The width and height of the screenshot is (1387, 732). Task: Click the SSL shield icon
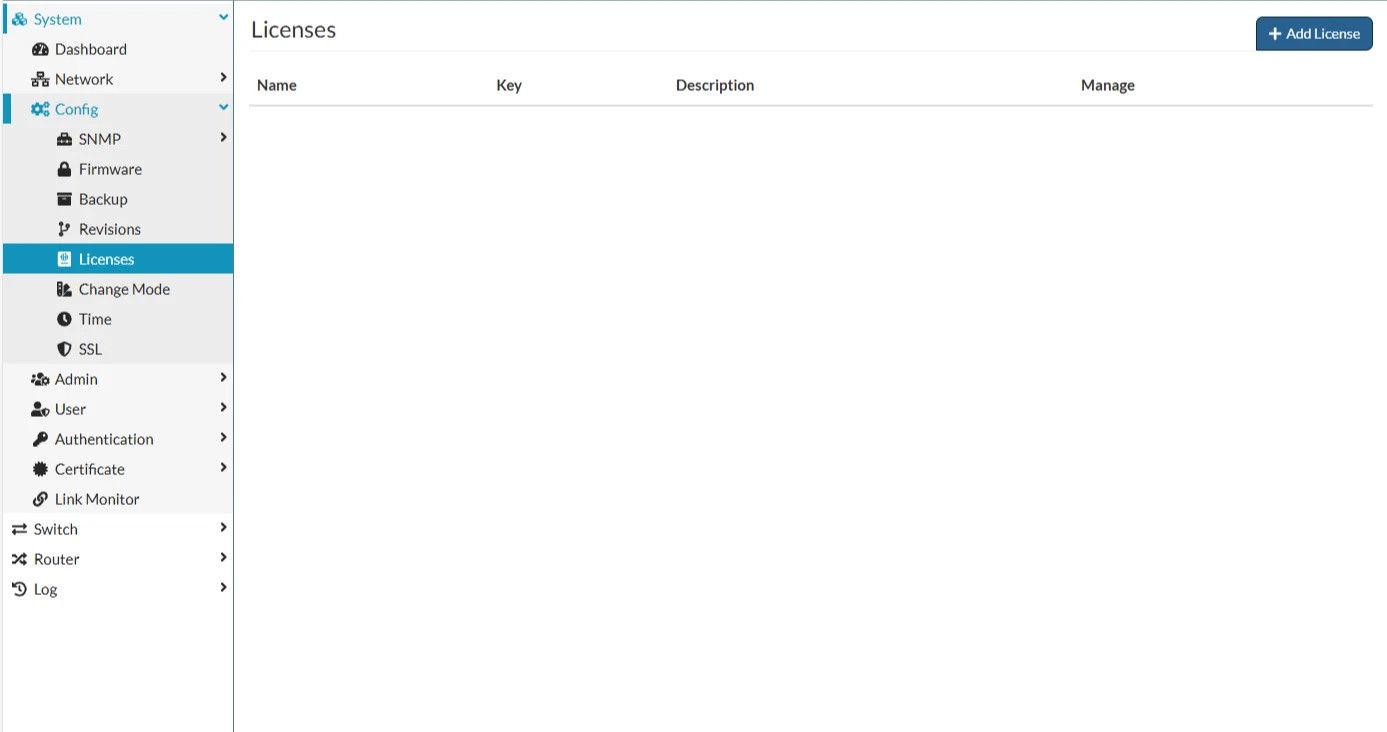(x=64, y=349)
